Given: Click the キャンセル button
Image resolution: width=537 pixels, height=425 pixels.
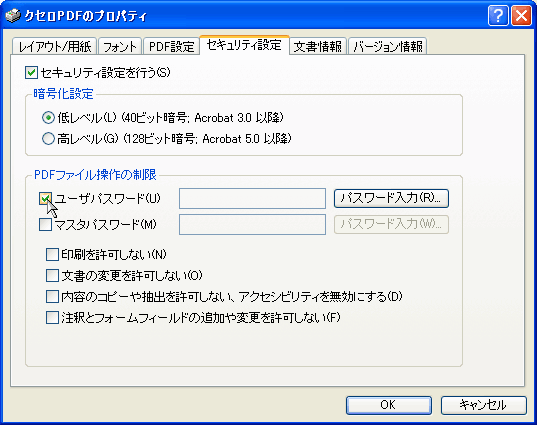Looking at the screenshot, I should click(484, 405).
